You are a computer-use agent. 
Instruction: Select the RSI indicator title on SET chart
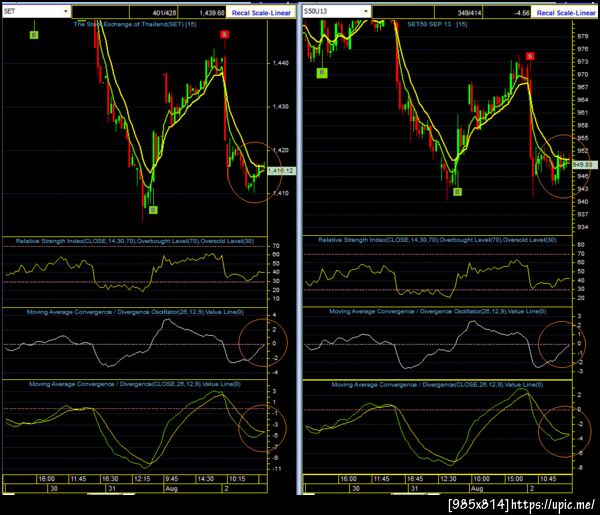[x=135, y=241]
